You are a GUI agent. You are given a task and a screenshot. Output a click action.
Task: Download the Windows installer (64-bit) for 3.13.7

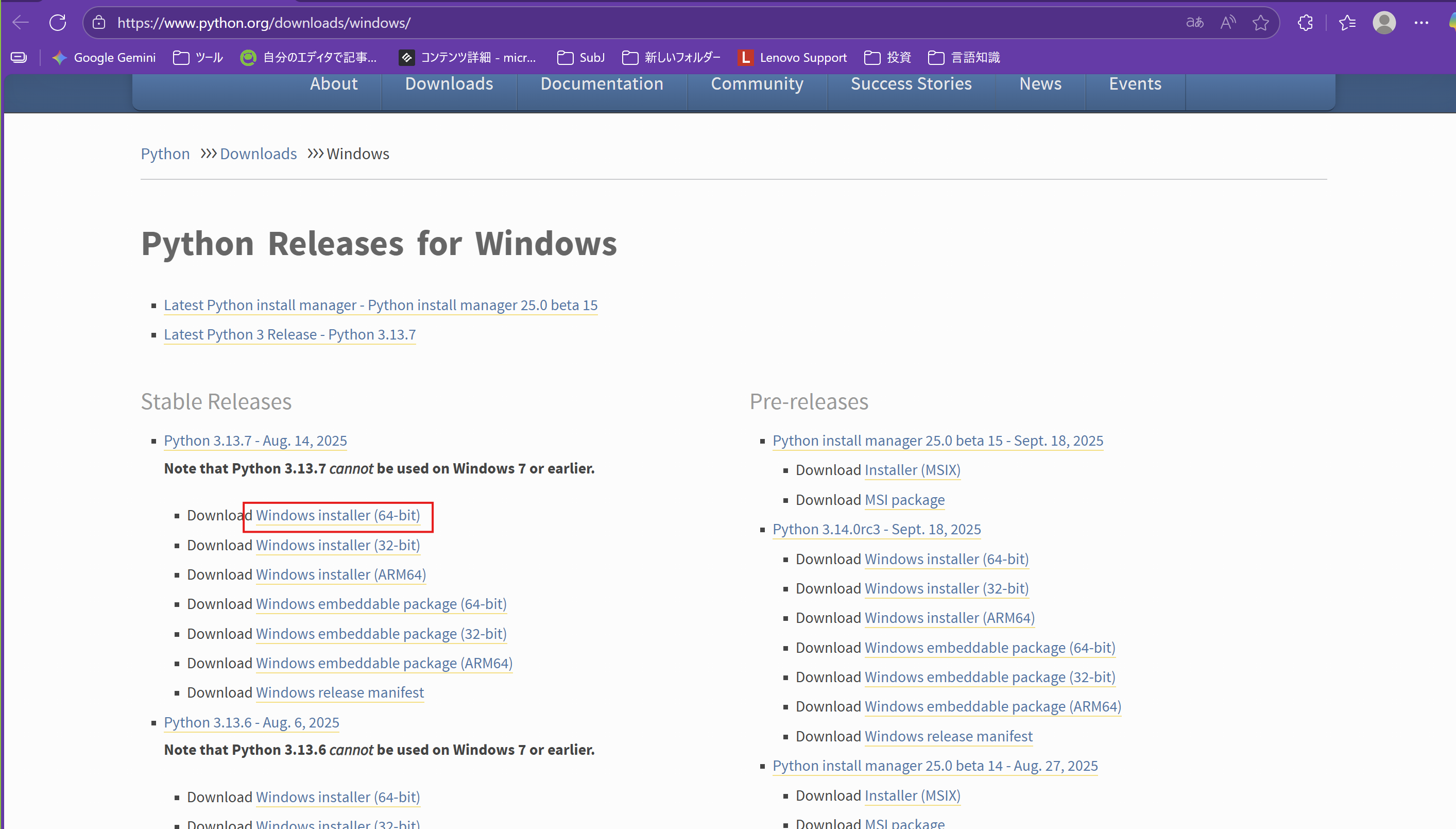tap(337, 515)
